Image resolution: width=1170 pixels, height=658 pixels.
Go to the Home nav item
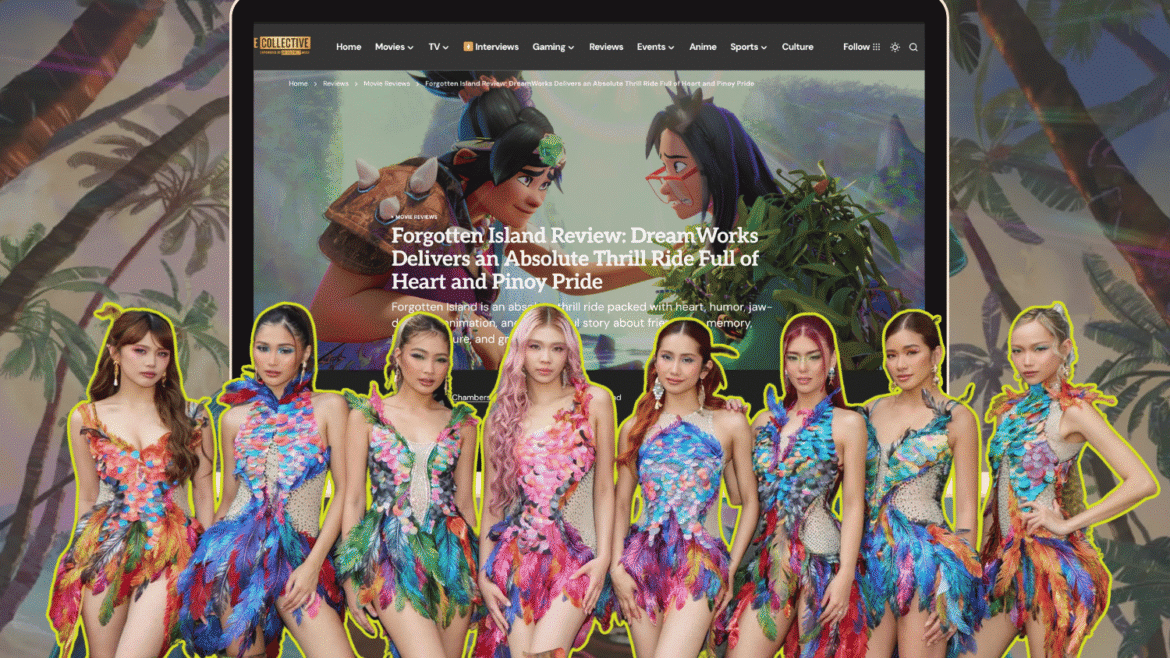pyautogui.click(x=348, y=47)
